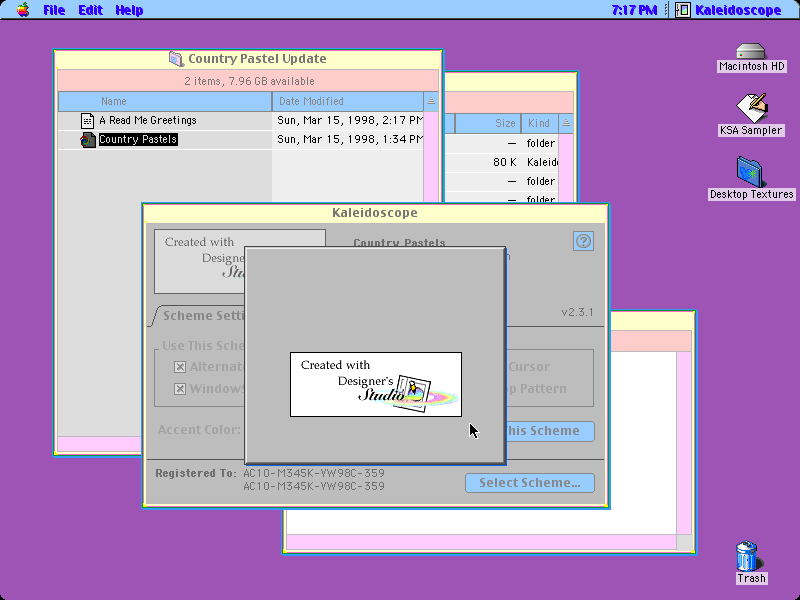Click the '80 K' size value
The image size is (800, 600).
coord(505,162)
